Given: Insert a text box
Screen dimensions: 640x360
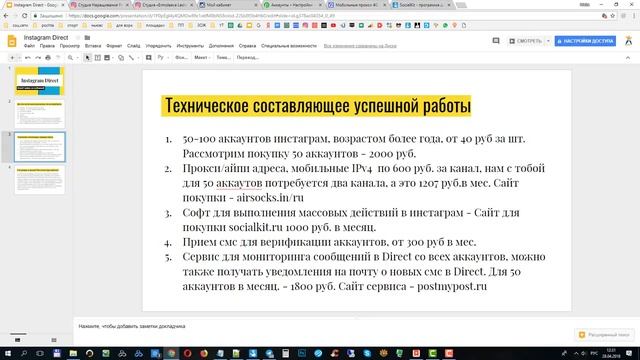Looking at the screenshot, I should pyautogui.click(x=98, y=58).
